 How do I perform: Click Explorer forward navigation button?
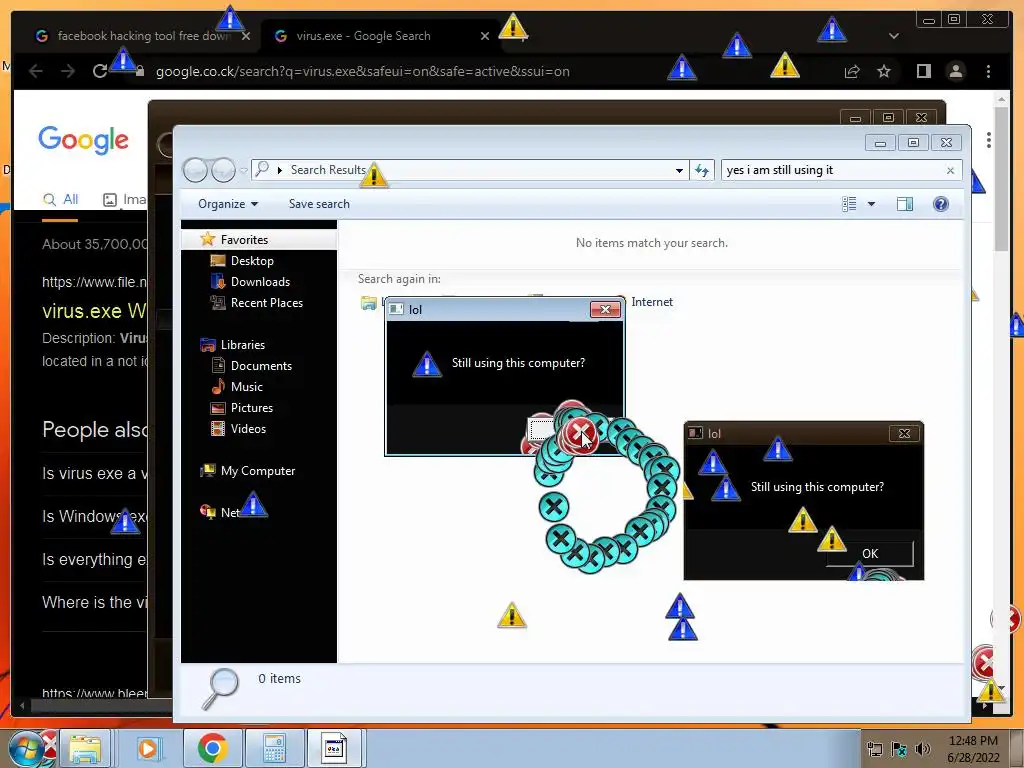click(x=223, y=170)
